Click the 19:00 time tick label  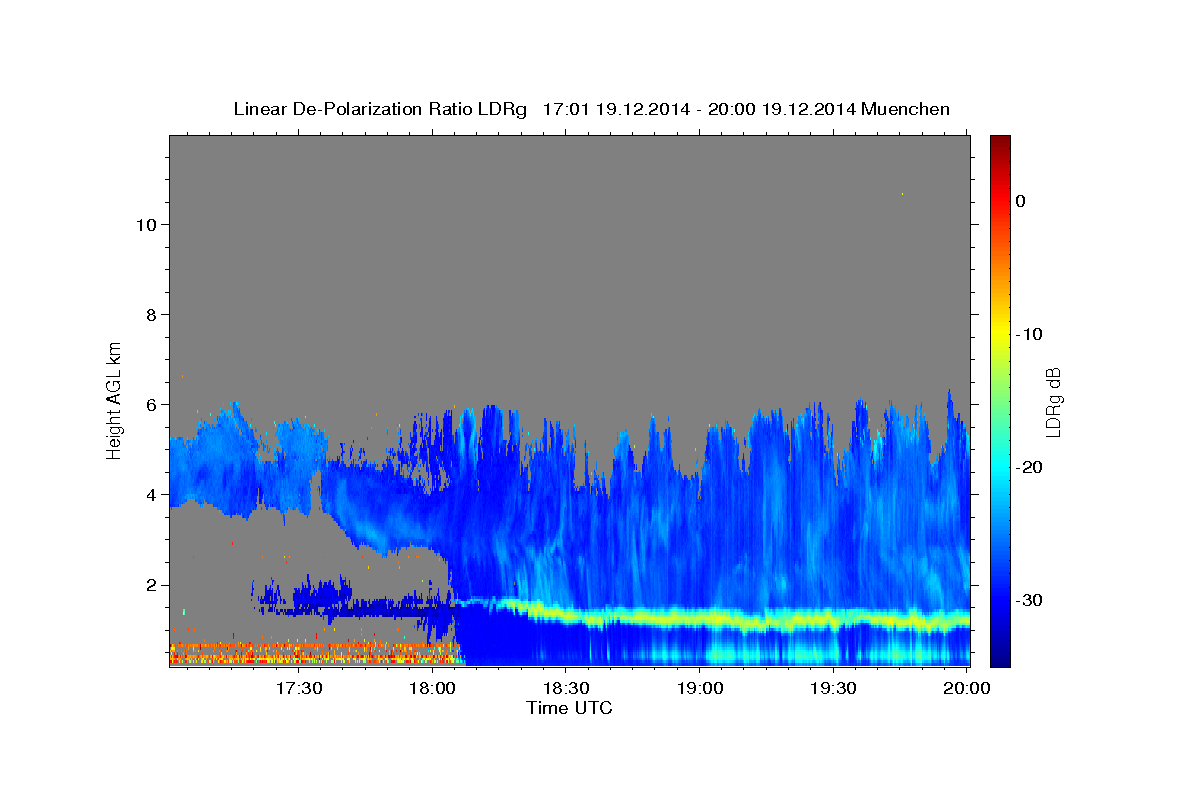[700, 689]
